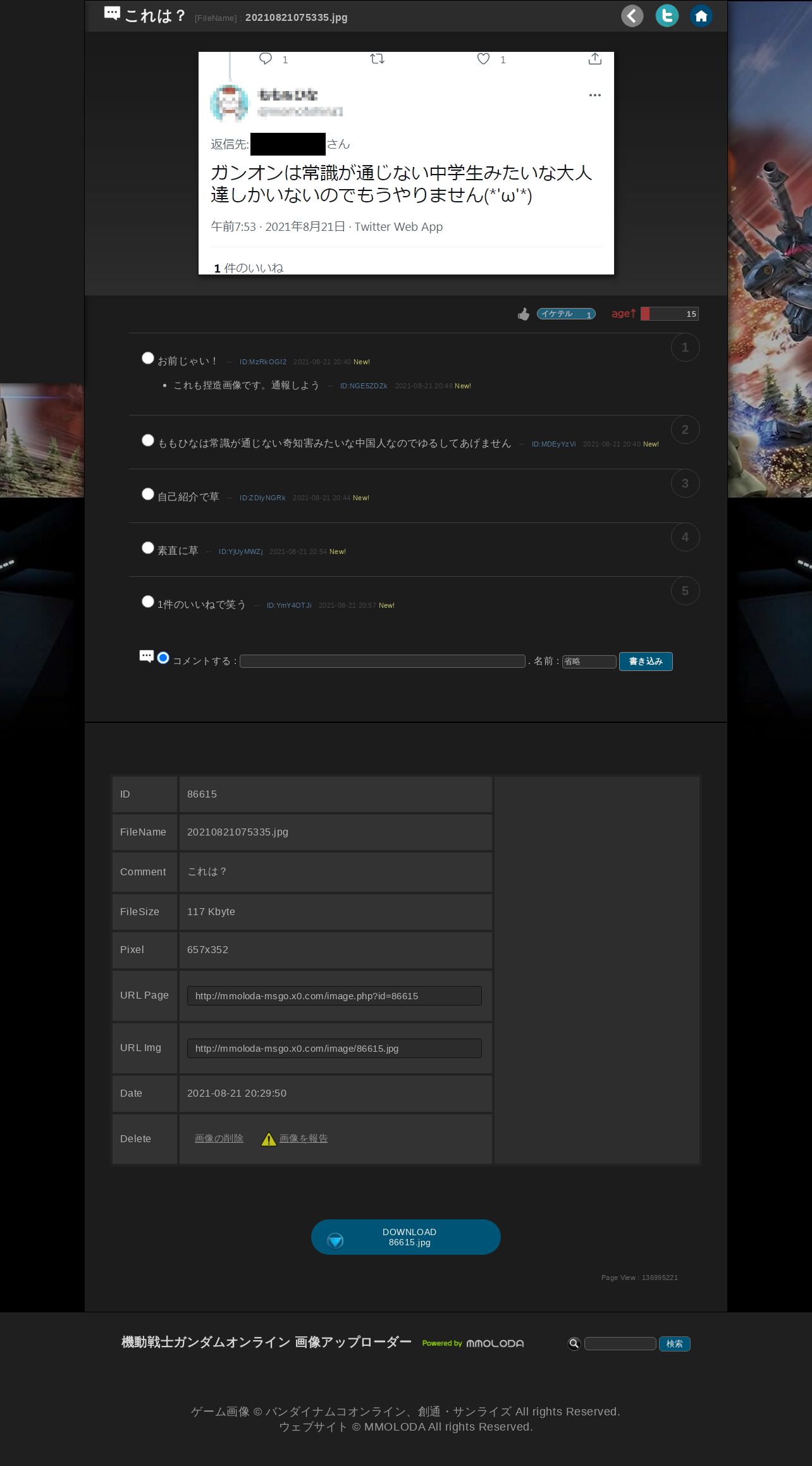Open the Twitter share icon in header

tap(667, 16)
